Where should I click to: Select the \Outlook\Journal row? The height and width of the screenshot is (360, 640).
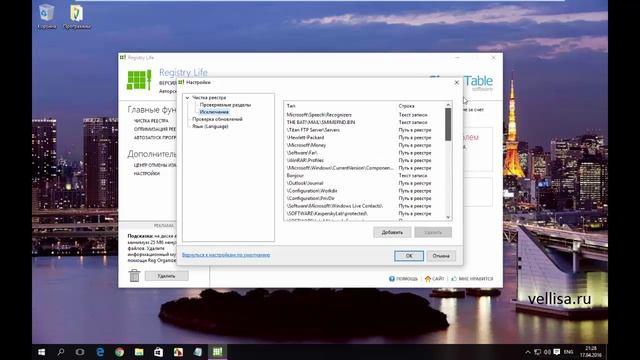coord(364,183)
